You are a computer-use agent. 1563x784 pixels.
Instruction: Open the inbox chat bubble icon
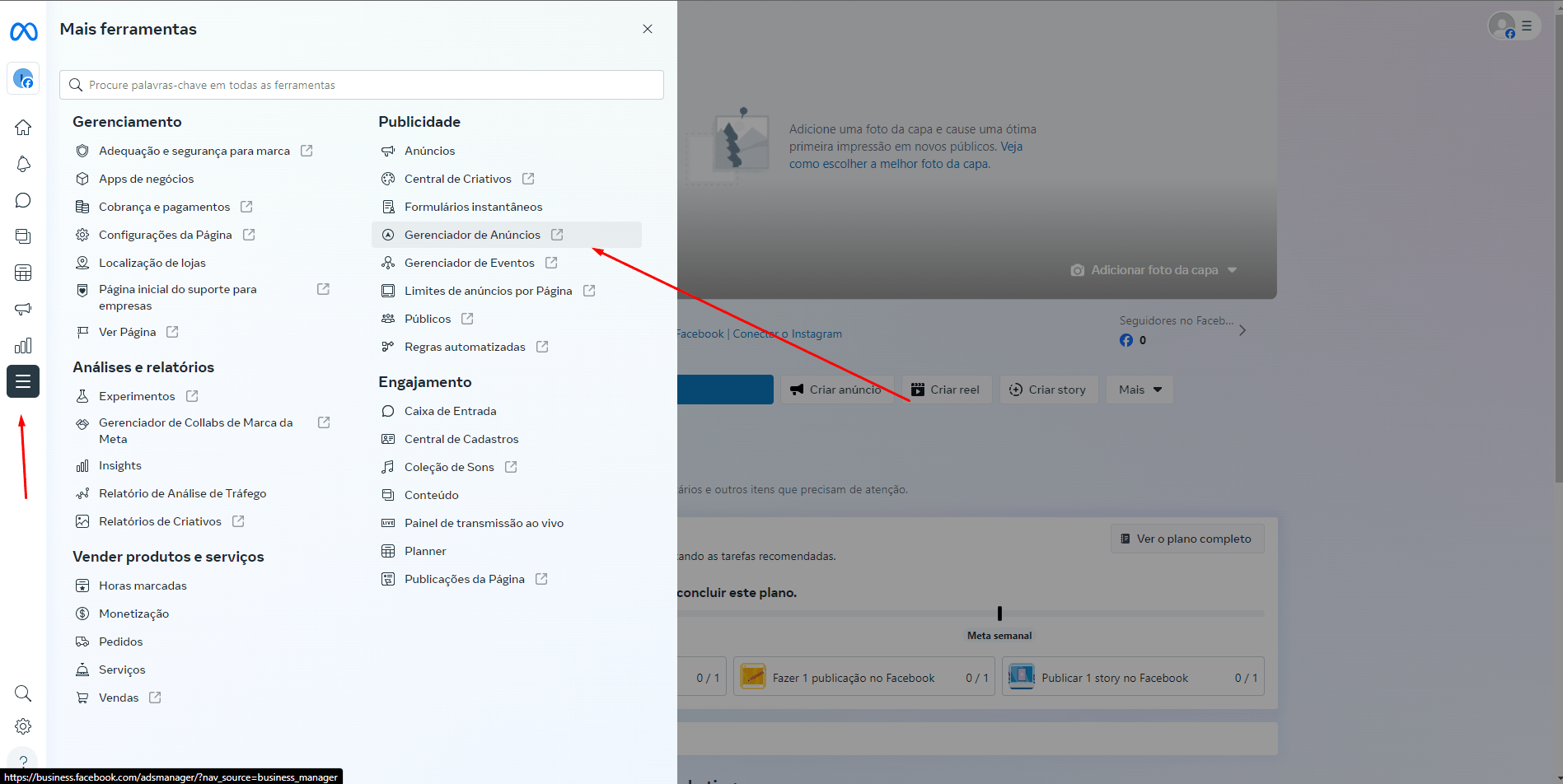point(23,200)
